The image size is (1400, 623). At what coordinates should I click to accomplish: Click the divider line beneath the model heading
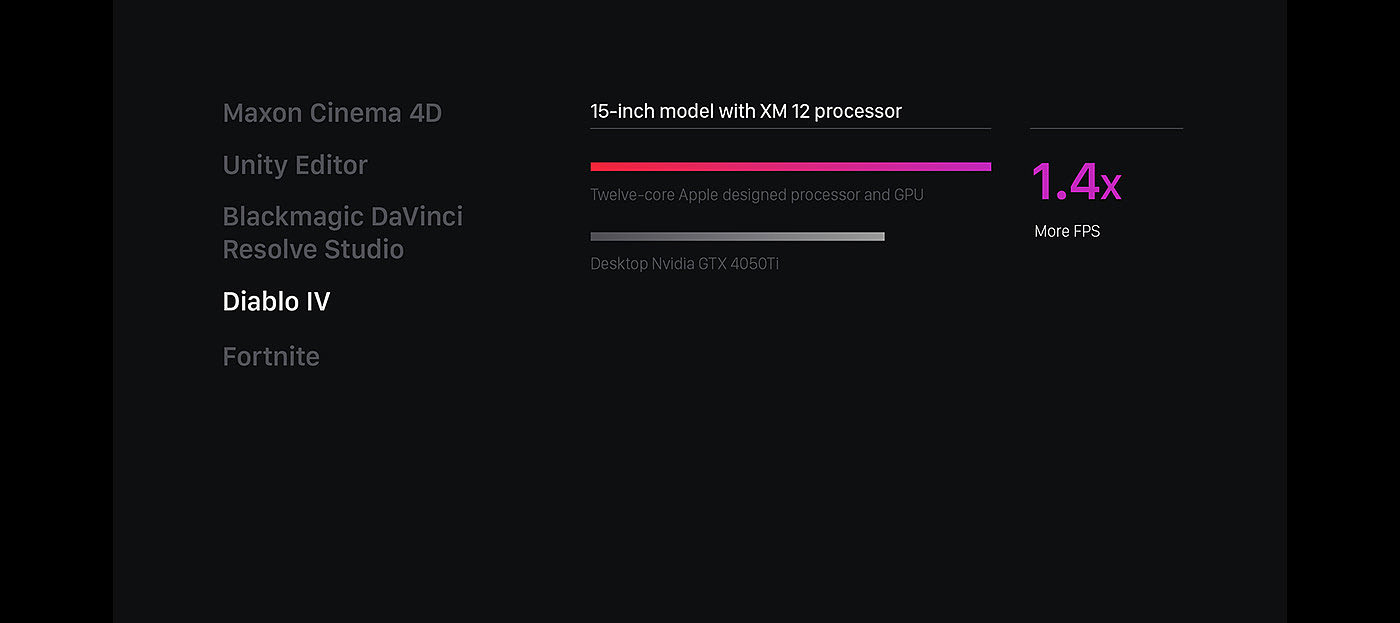point(790,128)
